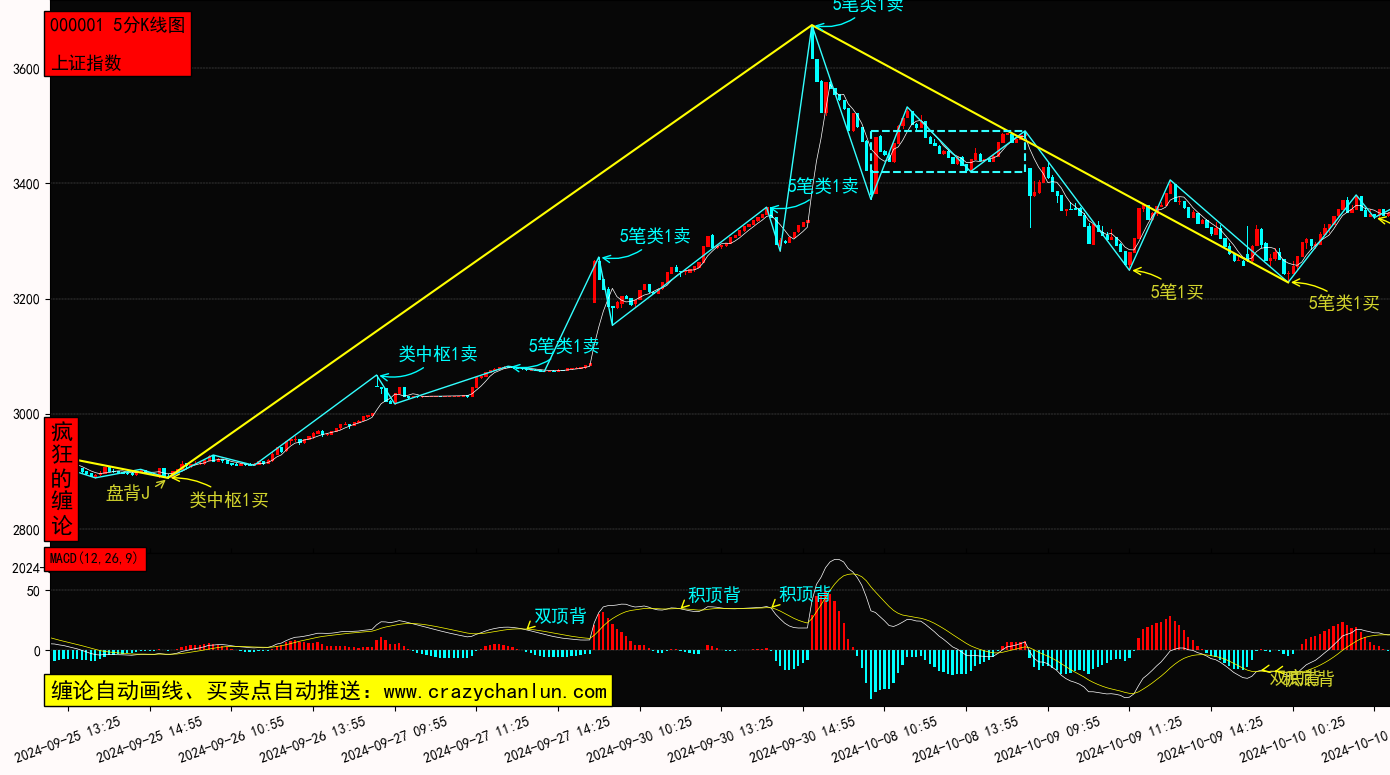Click the 疯狂的缠论 vertical red badge
The width and height of the screenshot is (1390, 775).
62,479
